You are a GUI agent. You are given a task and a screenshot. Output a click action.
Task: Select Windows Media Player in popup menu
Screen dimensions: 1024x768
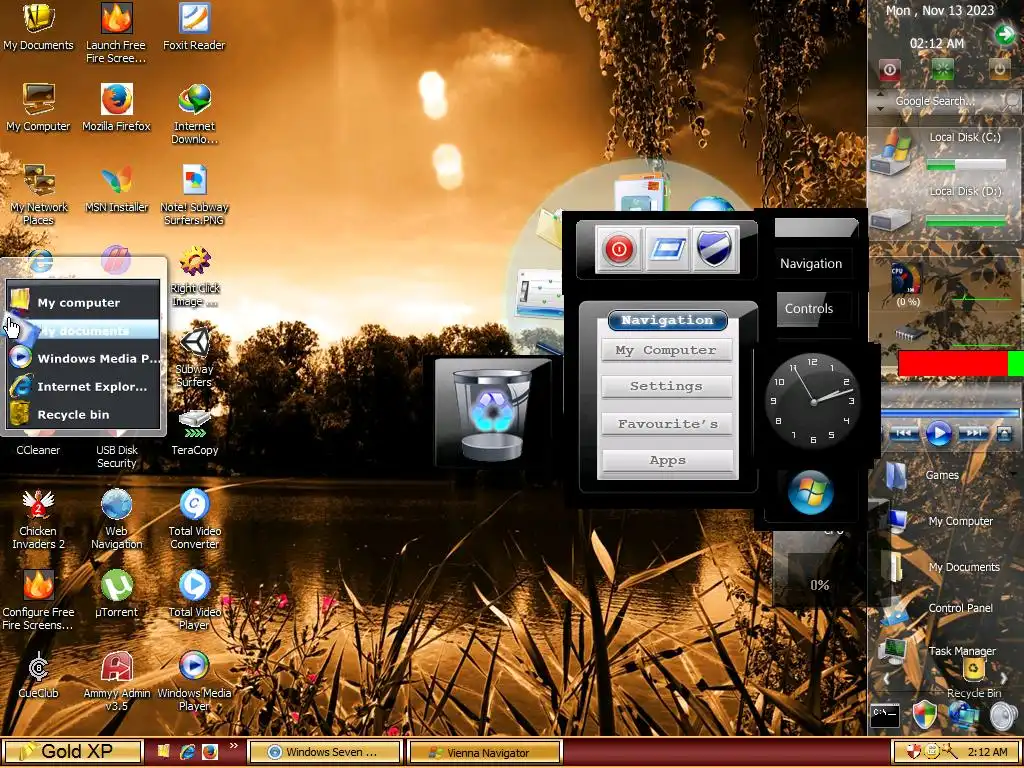[83, 358]
